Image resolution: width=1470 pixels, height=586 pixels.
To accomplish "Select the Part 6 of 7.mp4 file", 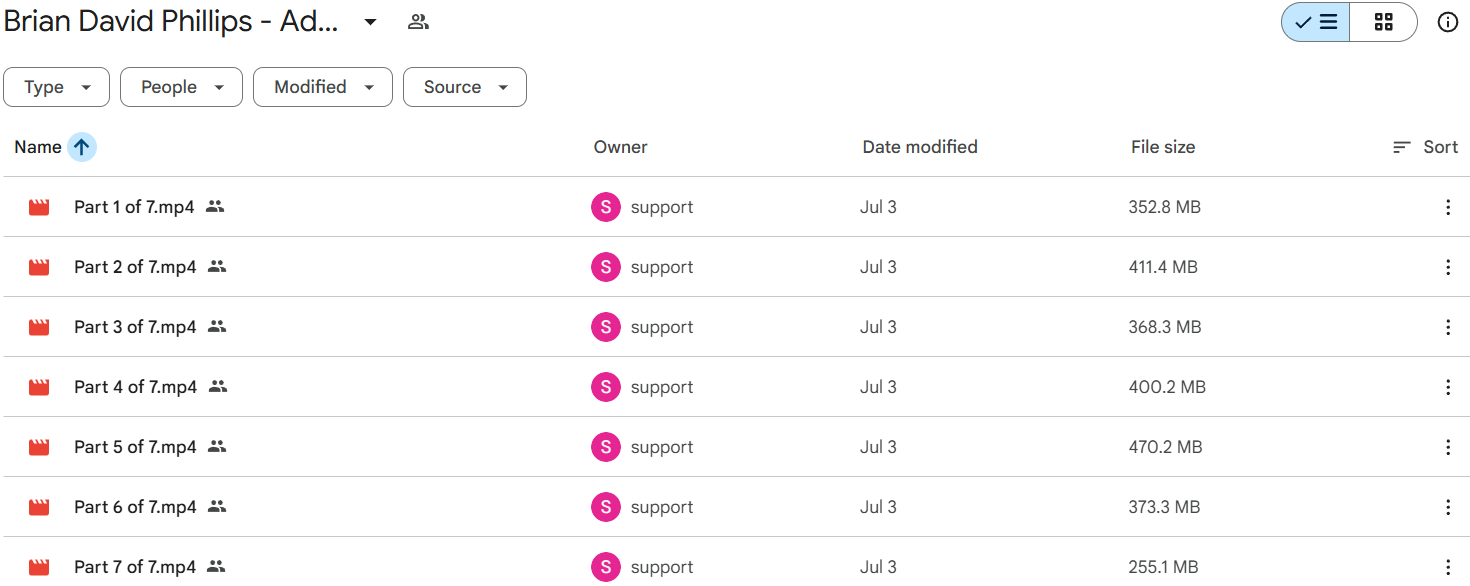I will [135, 507].
